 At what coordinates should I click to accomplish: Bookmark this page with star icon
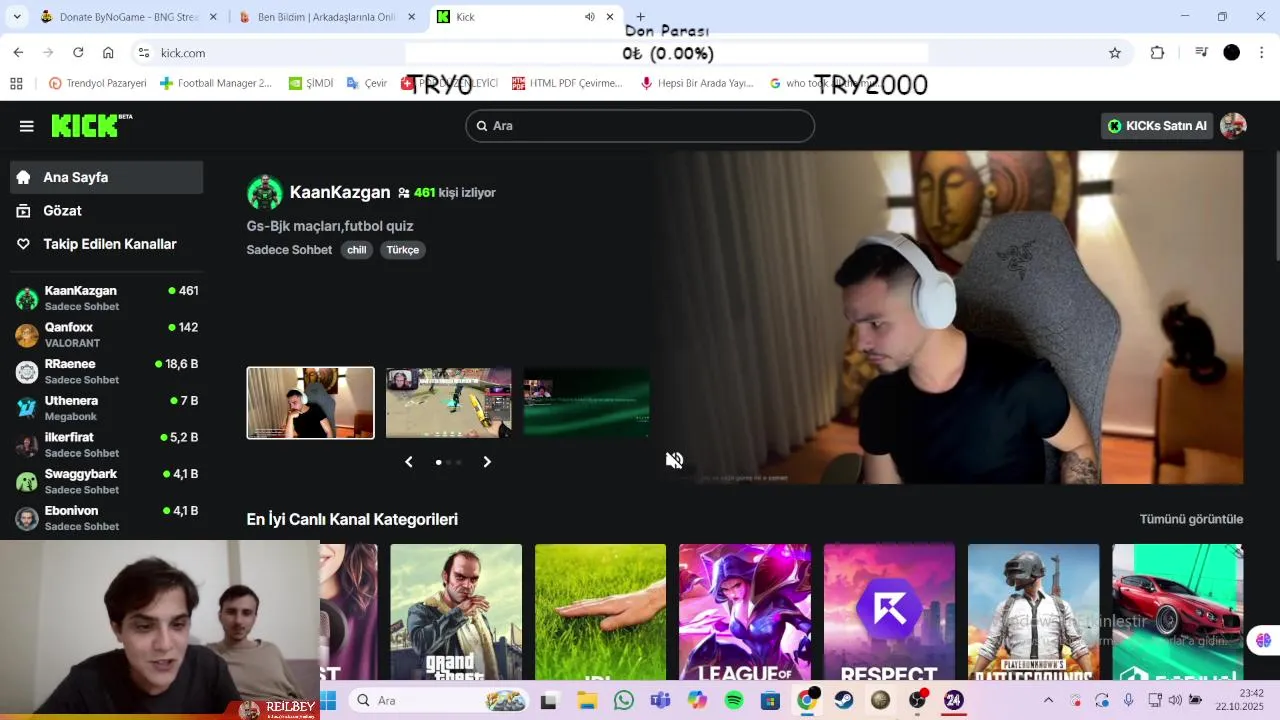tap(1115, 53)
